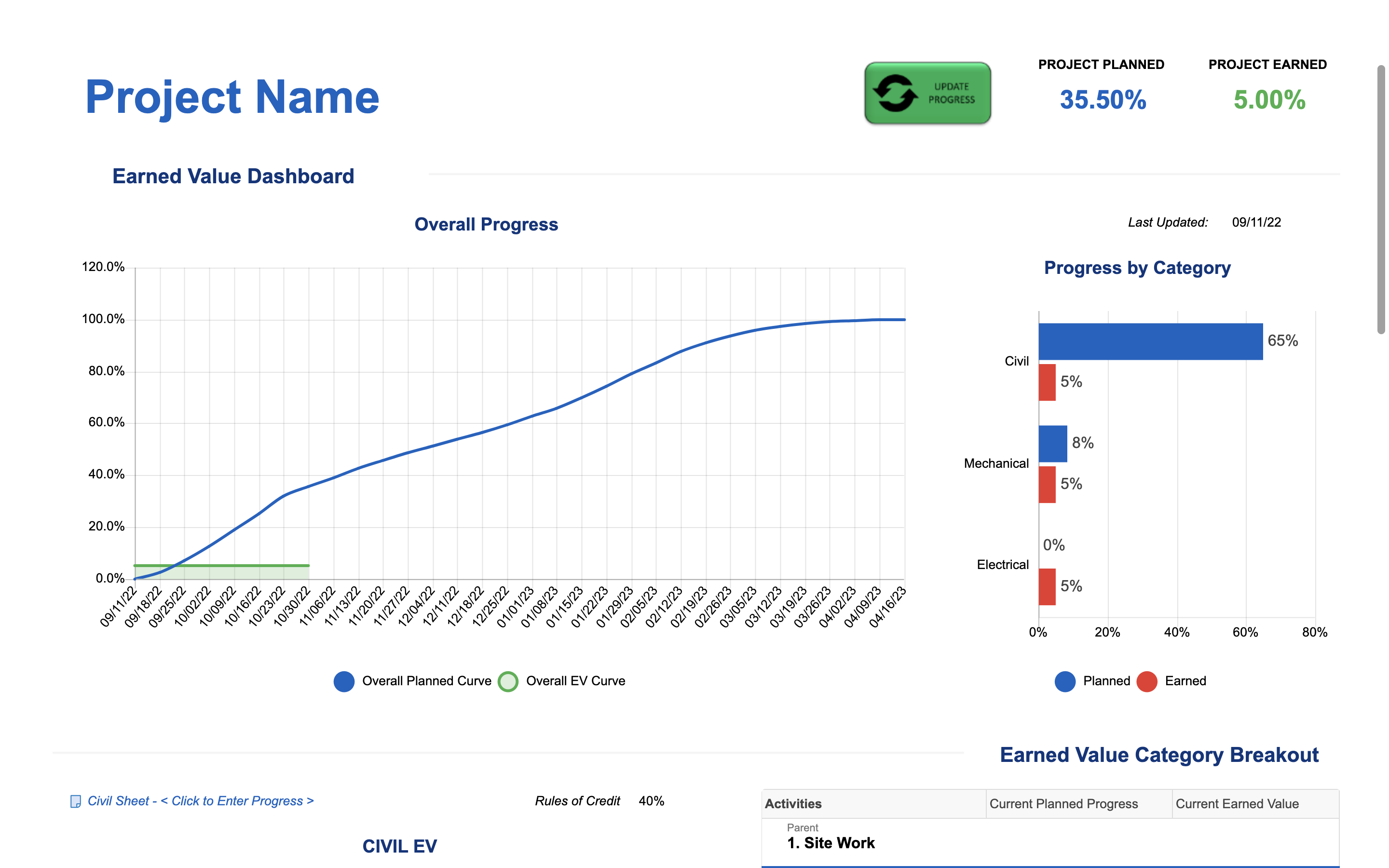Screen dimensions: 1389x868
Task: Click the Current Earned Value column header
Action: [1237, 804]
